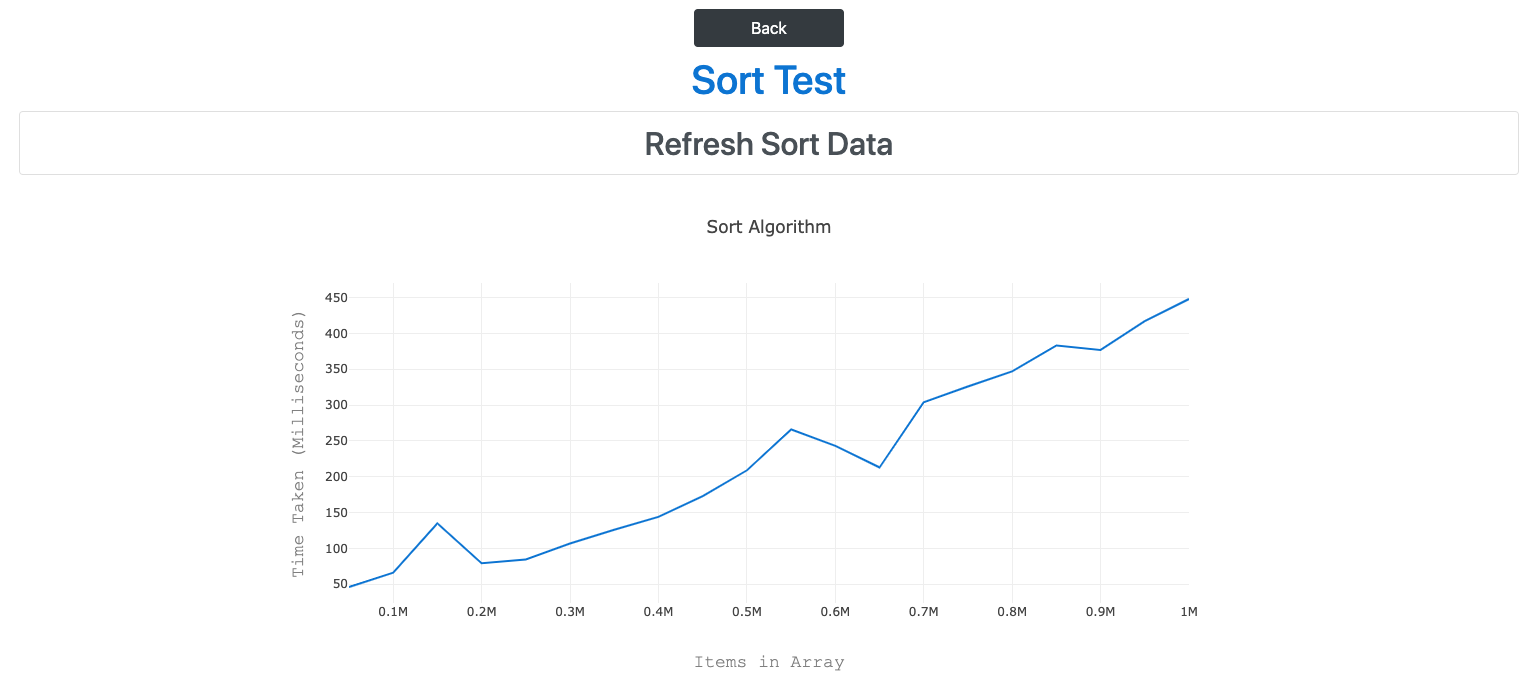Click the line's final point at 1M
This screenshot has width=1538, height=700.
[x=1188, y=299]
